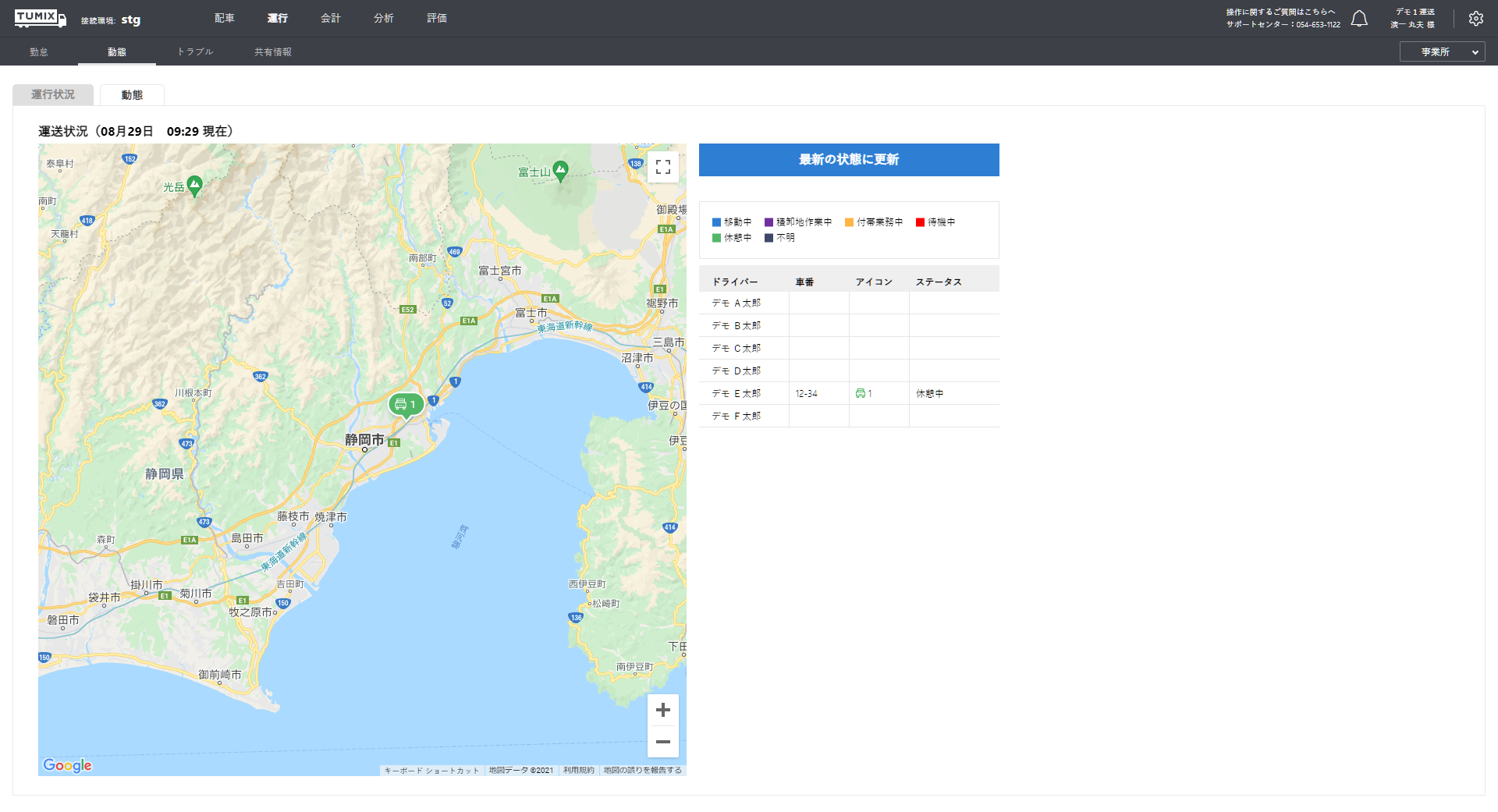Toggle fullscreen map view
1498x812 pixels.
[x=662, y=167]
